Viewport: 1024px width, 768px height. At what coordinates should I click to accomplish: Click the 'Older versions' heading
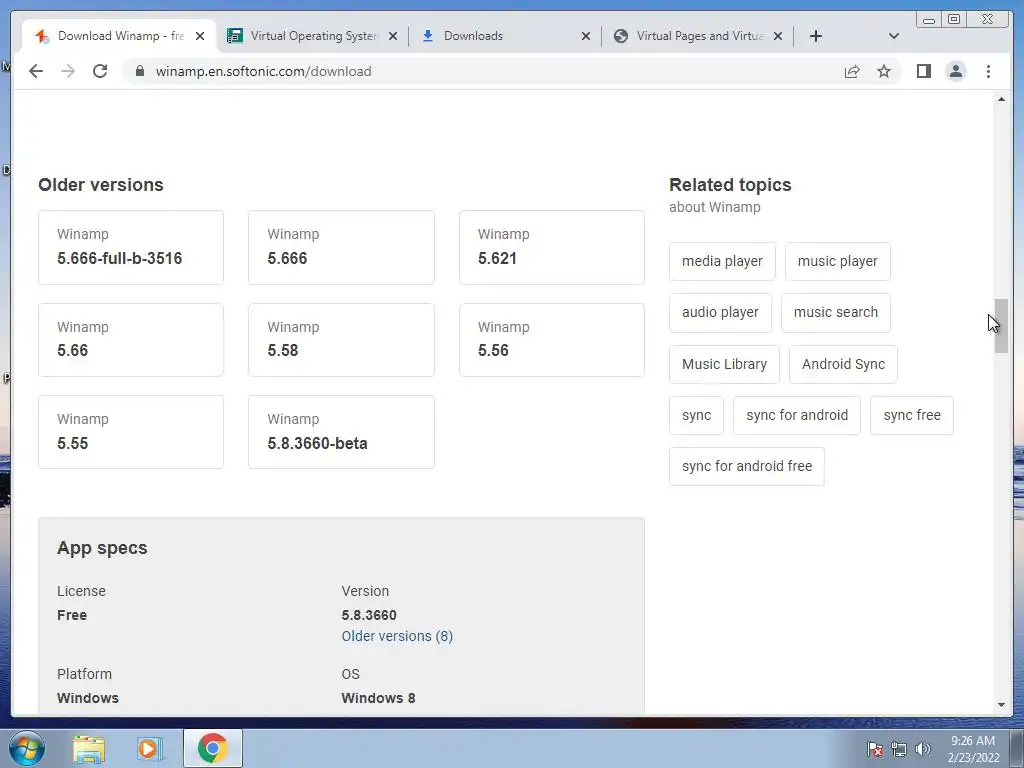101,185
